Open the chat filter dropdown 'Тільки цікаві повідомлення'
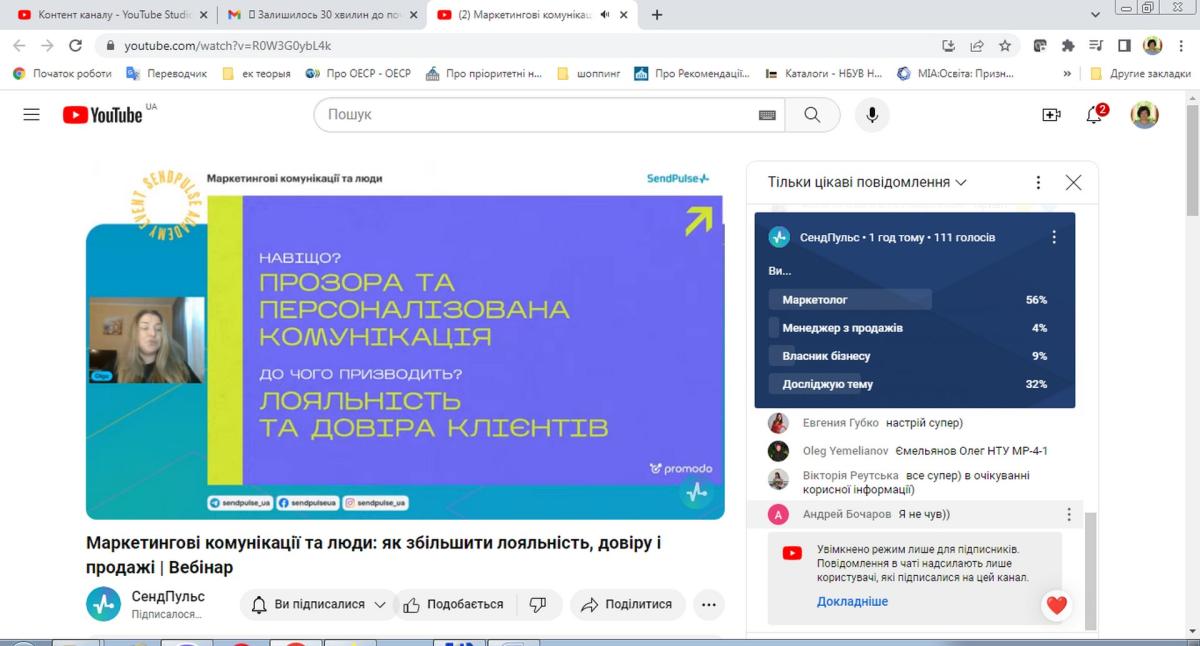The width and height of the screenshot is (1200, 646). [x=867, y=183]
